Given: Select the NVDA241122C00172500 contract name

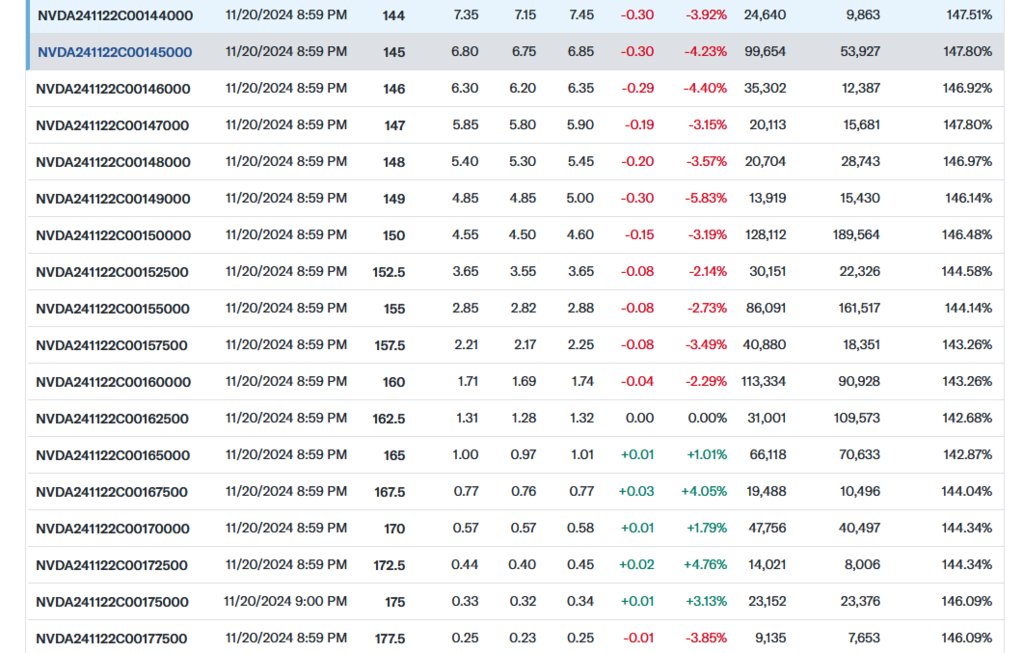Looking at the screenshot, I should [x=112, y=566].
